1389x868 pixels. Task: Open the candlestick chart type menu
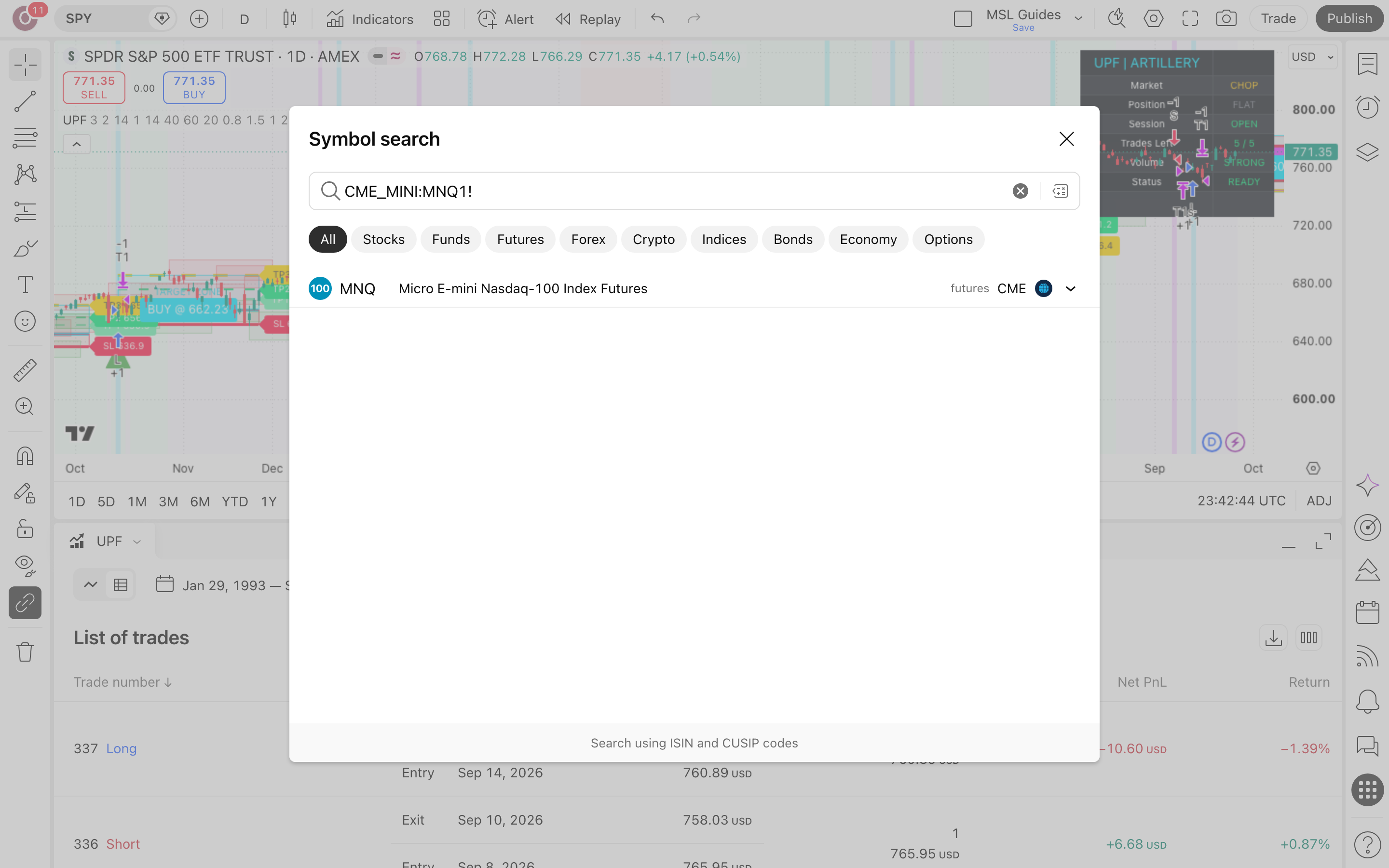click(290, 19)
